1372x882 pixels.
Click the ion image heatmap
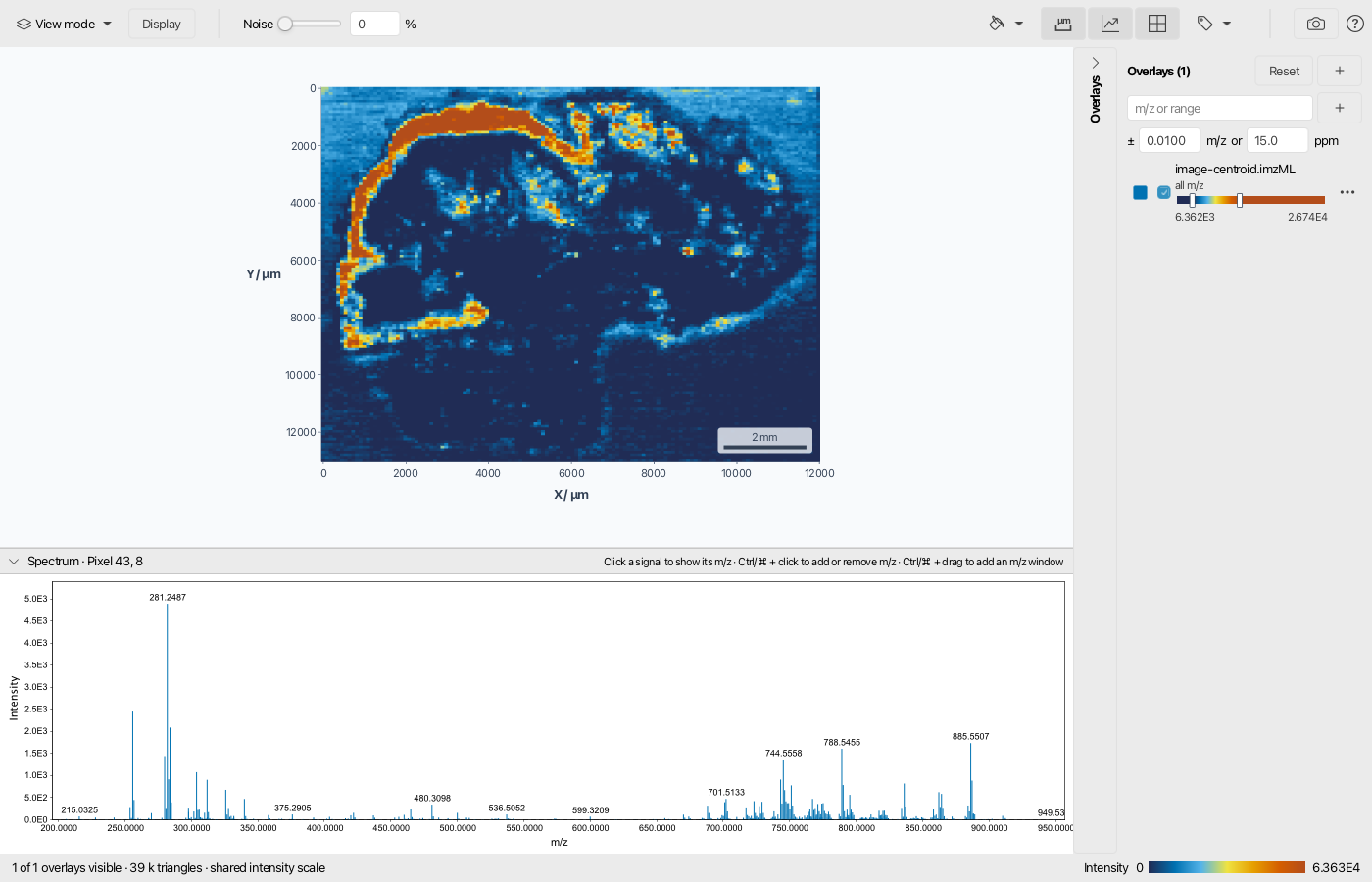click(570, 273)
